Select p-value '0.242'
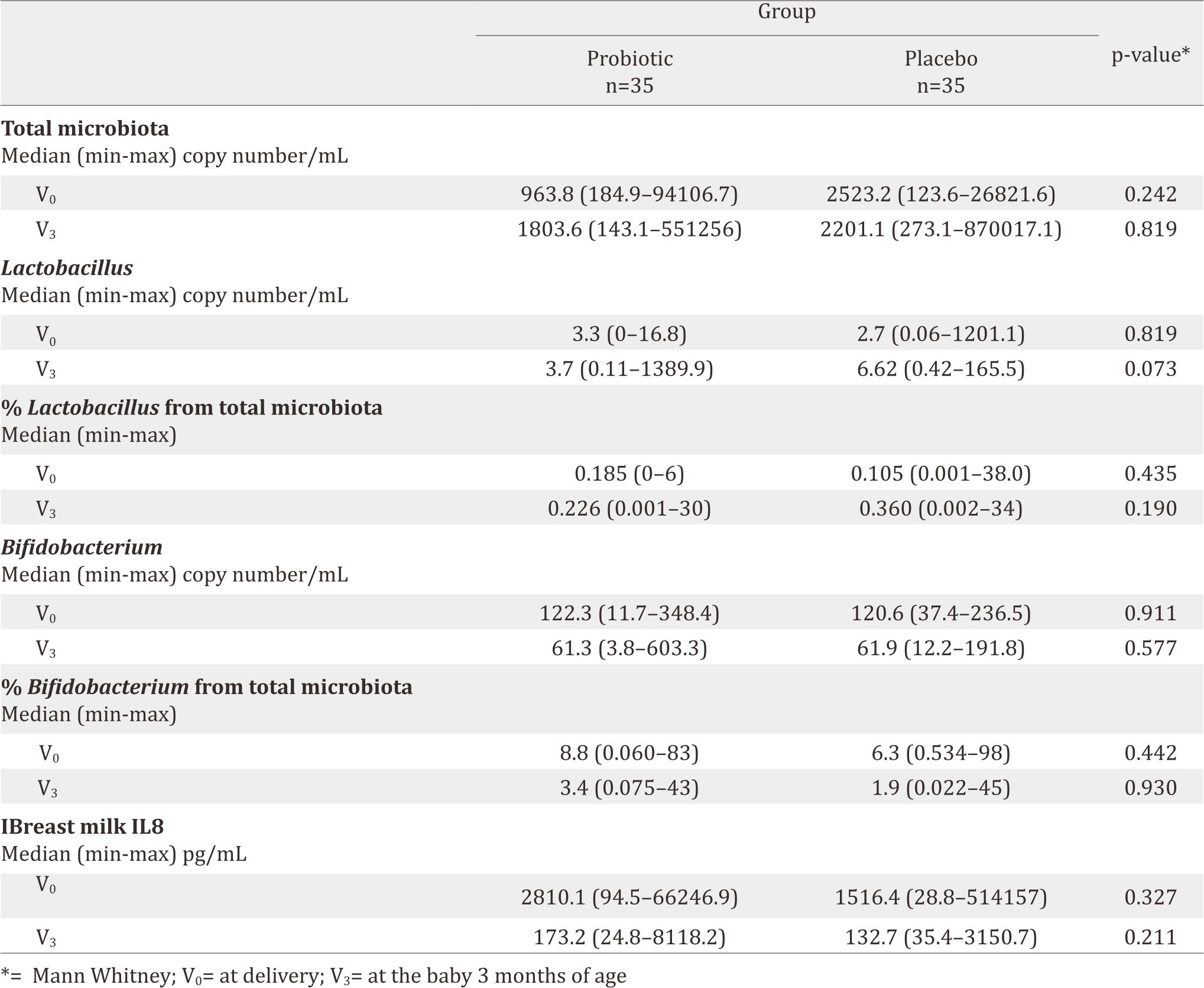 [1150, 195]
